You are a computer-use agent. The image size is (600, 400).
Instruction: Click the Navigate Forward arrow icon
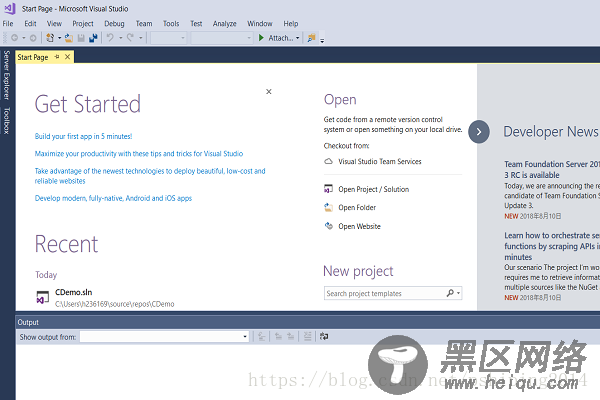click(x=33, y=38)
